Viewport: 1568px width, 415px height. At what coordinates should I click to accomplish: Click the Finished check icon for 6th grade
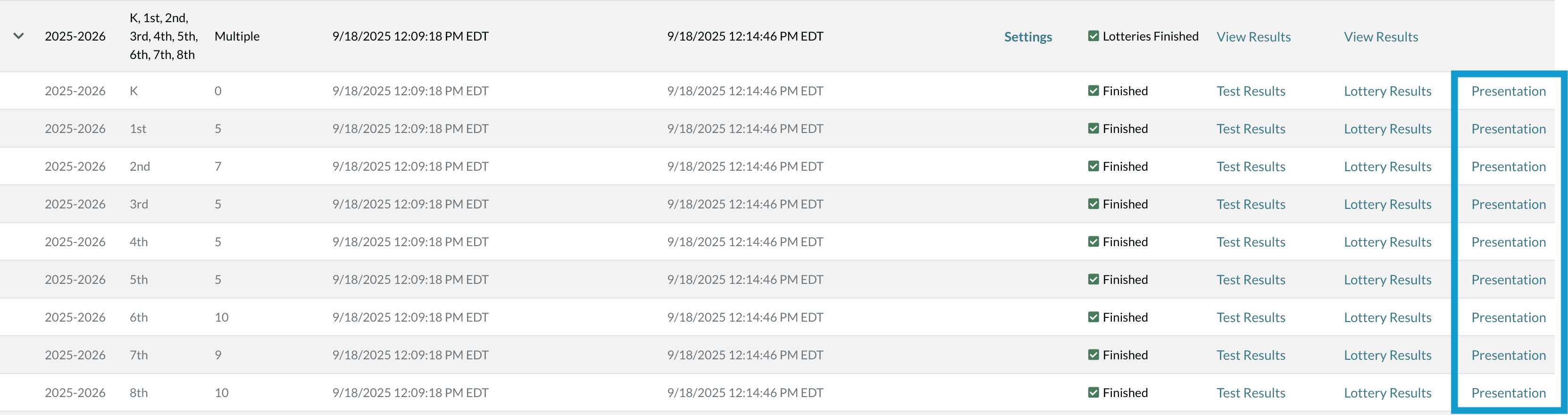pos(1093,317)
